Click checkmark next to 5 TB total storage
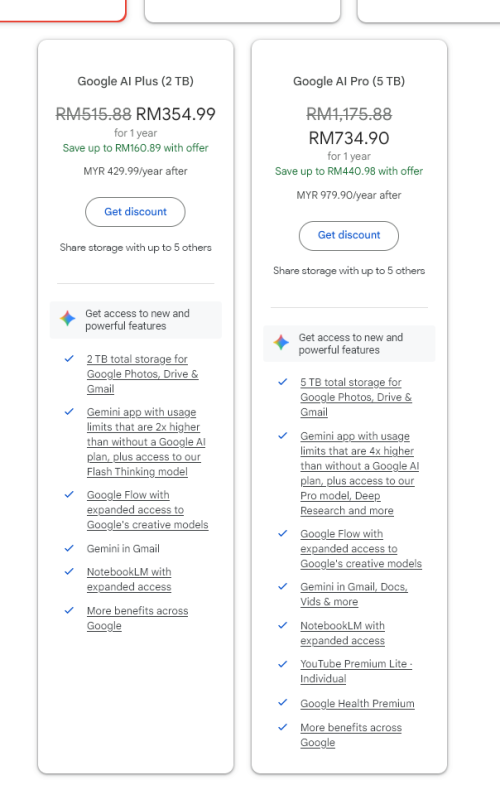This screenshot has height=809, width=500. pyautogui.click(x=283, y=382)
